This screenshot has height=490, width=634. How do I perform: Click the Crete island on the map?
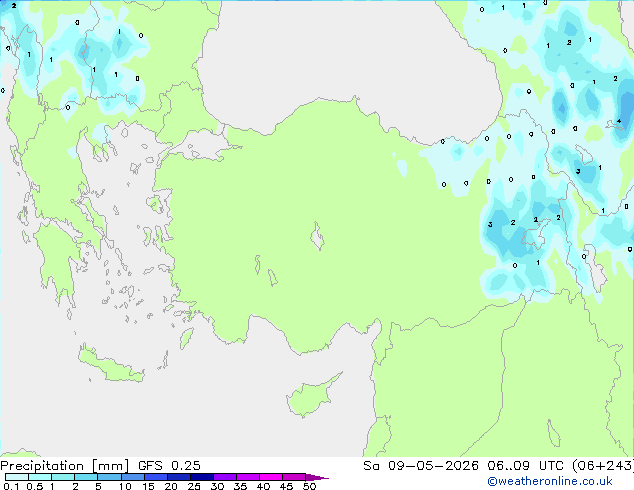pos(111,366)
